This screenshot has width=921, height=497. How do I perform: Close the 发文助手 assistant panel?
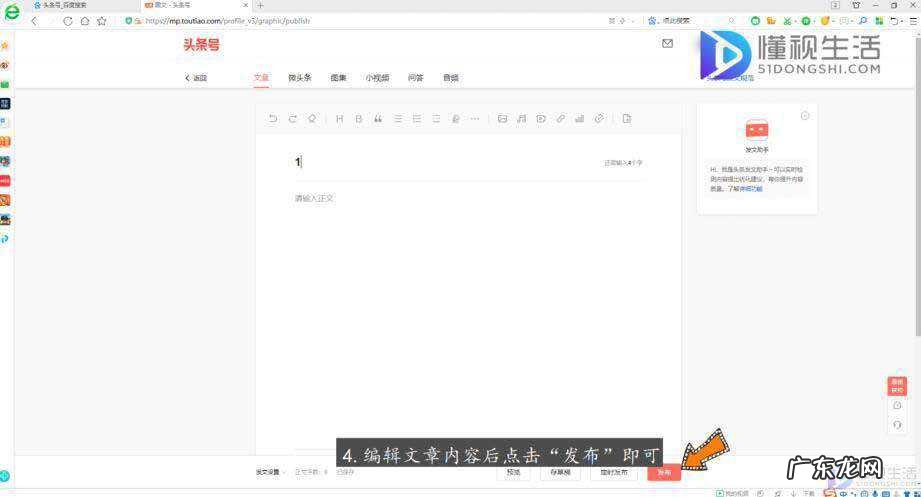coord(805,116)
